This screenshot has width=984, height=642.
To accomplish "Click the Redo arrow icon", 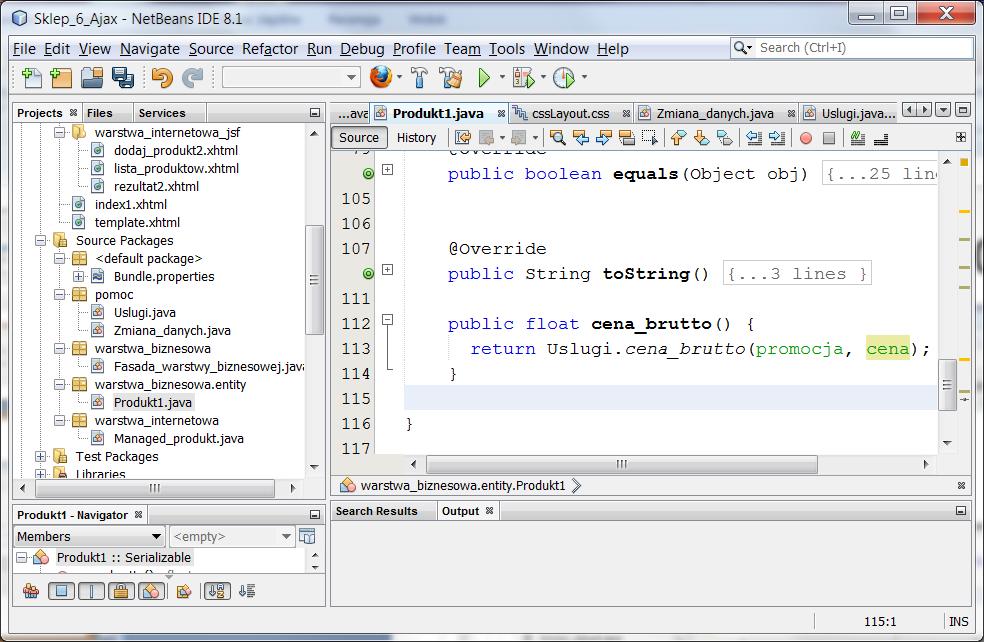I will [193, 77].
